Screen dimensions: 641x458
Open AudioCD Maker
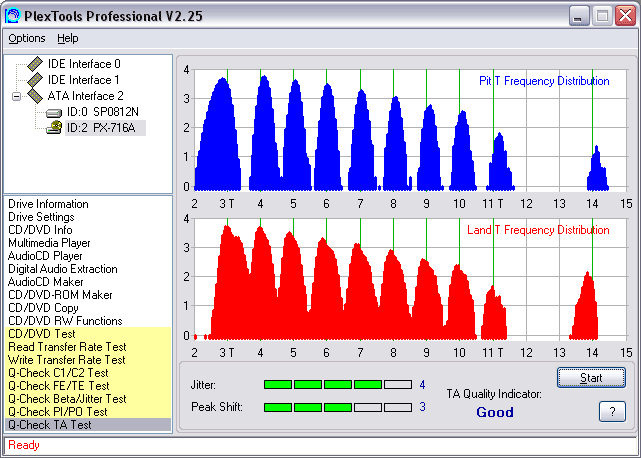[x=45, y=282]
